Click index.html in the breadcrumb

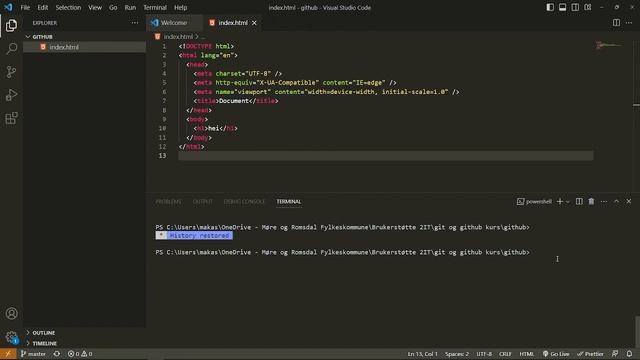(x=178, y=37)
